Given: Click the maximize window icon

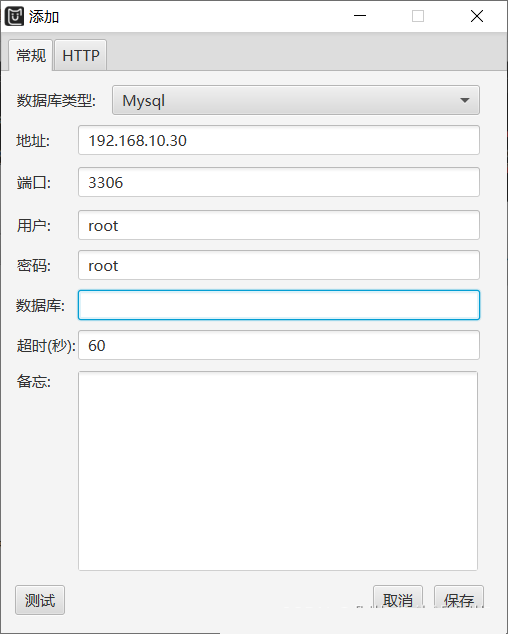Looking at the screenshot, I should (x=418, y=16).
